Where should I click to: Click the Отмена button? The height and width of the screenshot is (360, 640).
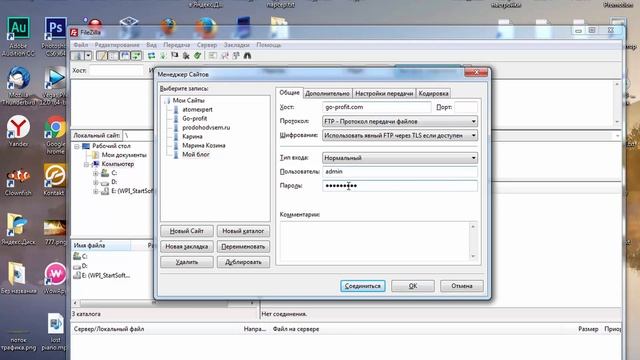(x=462, y=286)
